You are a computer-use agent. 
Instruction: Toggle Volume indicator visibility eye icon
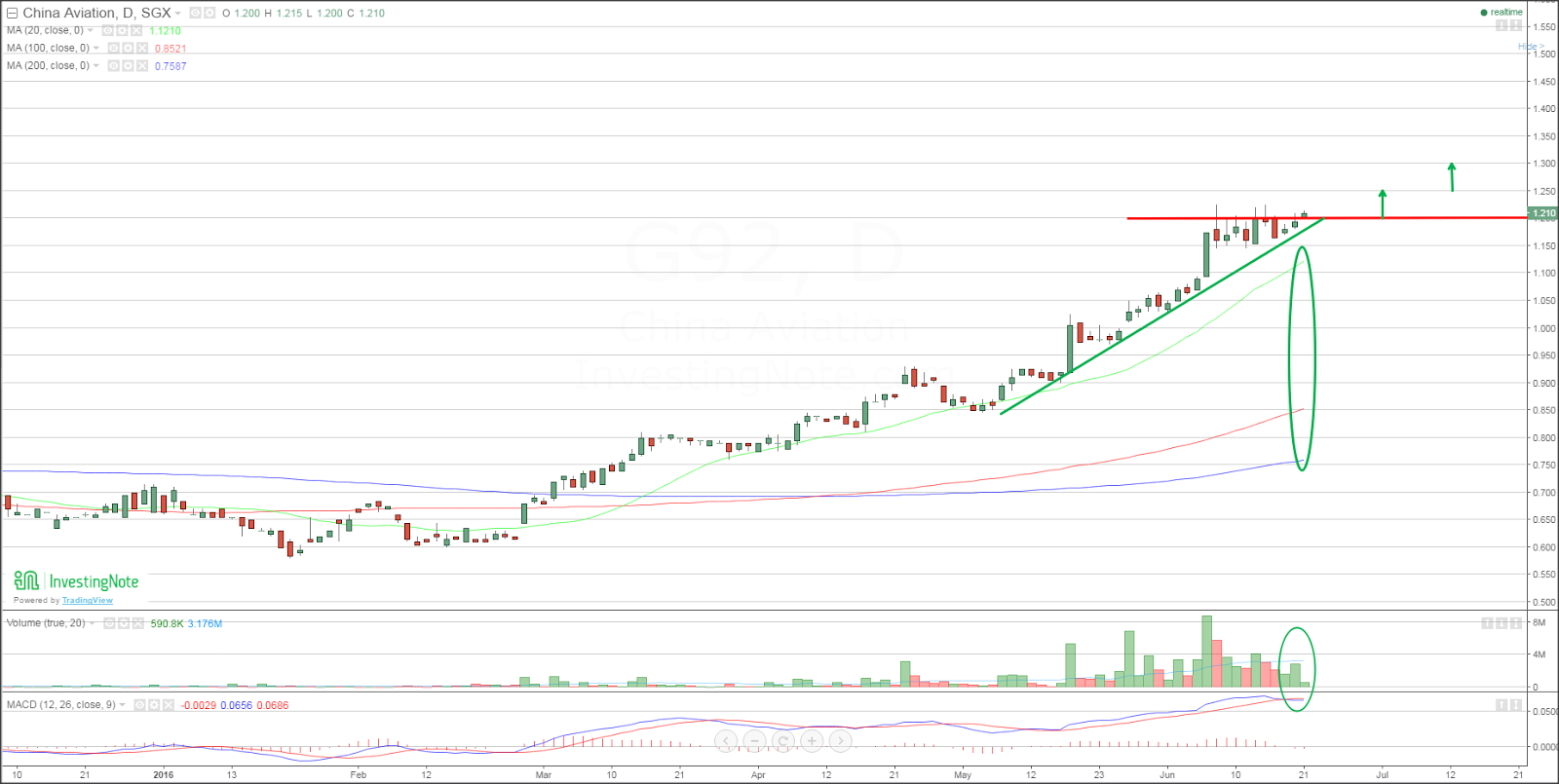110,623
